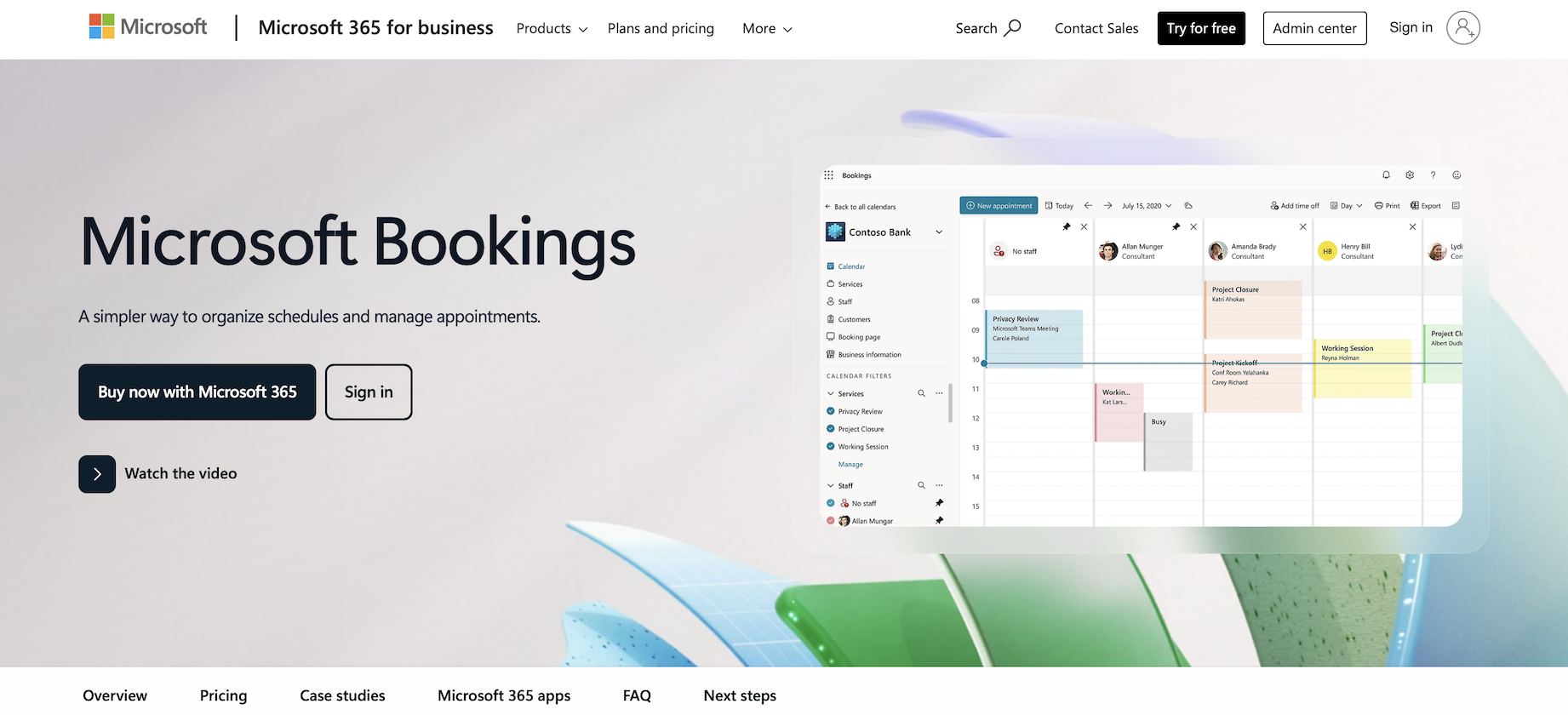Switch to the Case studies tab
1568x715 pixels.
342,695
